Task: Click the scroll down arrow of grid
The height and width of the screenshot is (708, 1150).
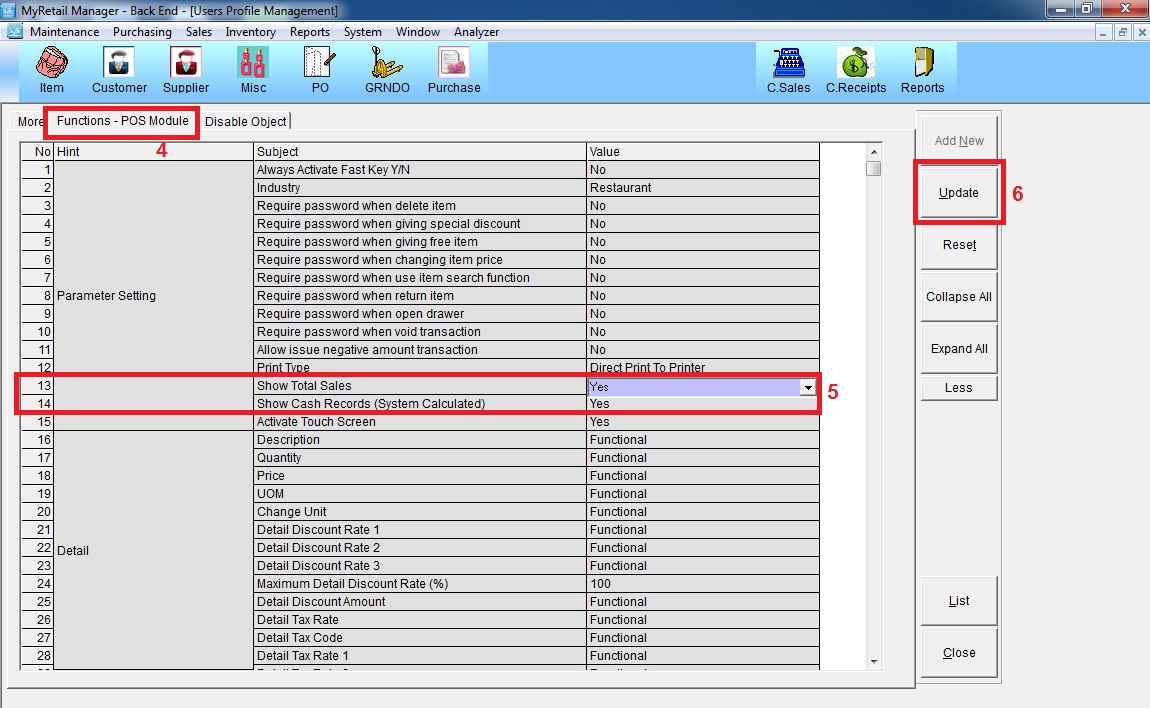Action: [x=874, y=661]
